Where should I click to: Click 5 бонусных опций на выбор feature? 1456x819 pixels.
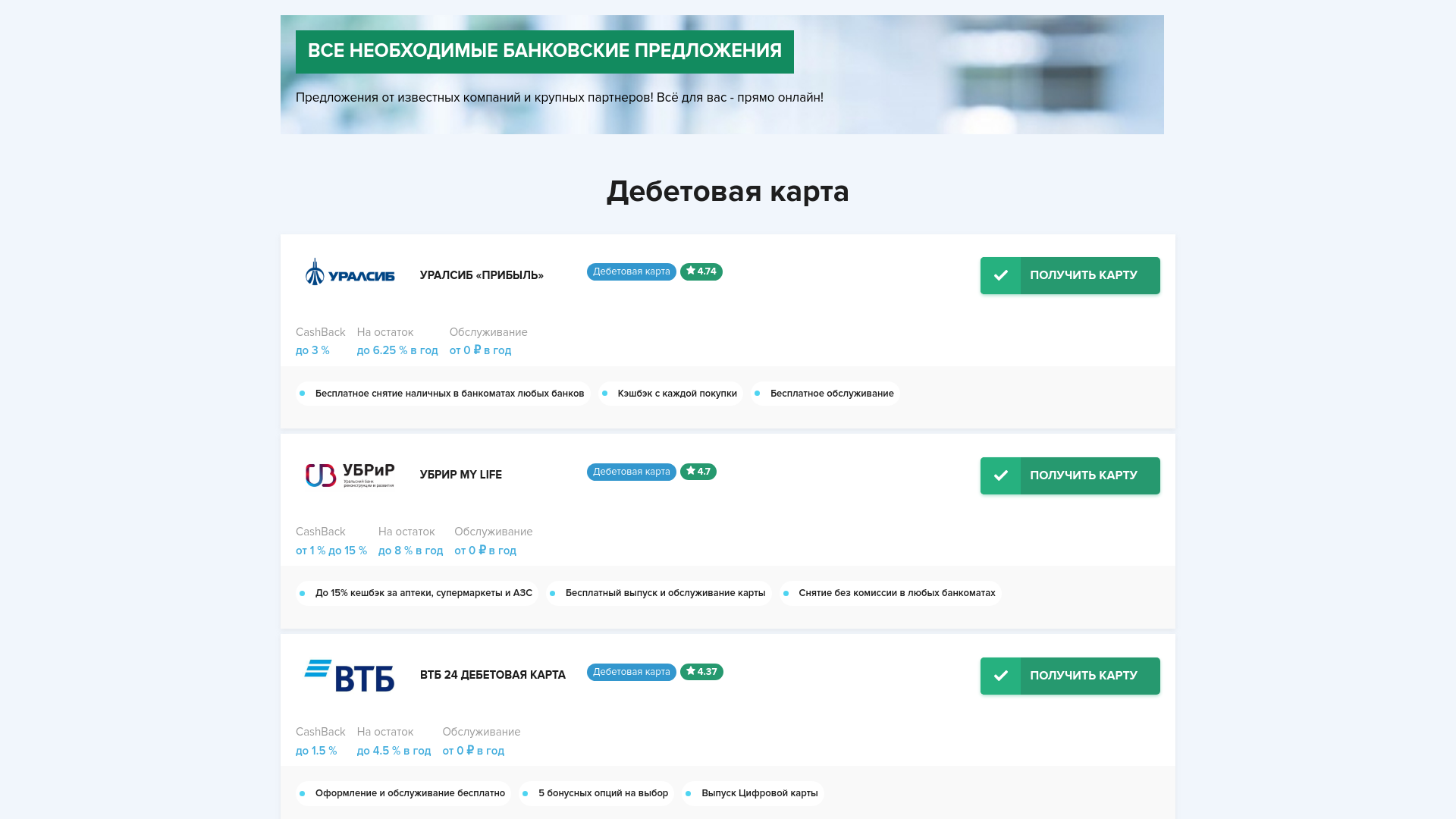pyautogui.click(x=597, y=793)
